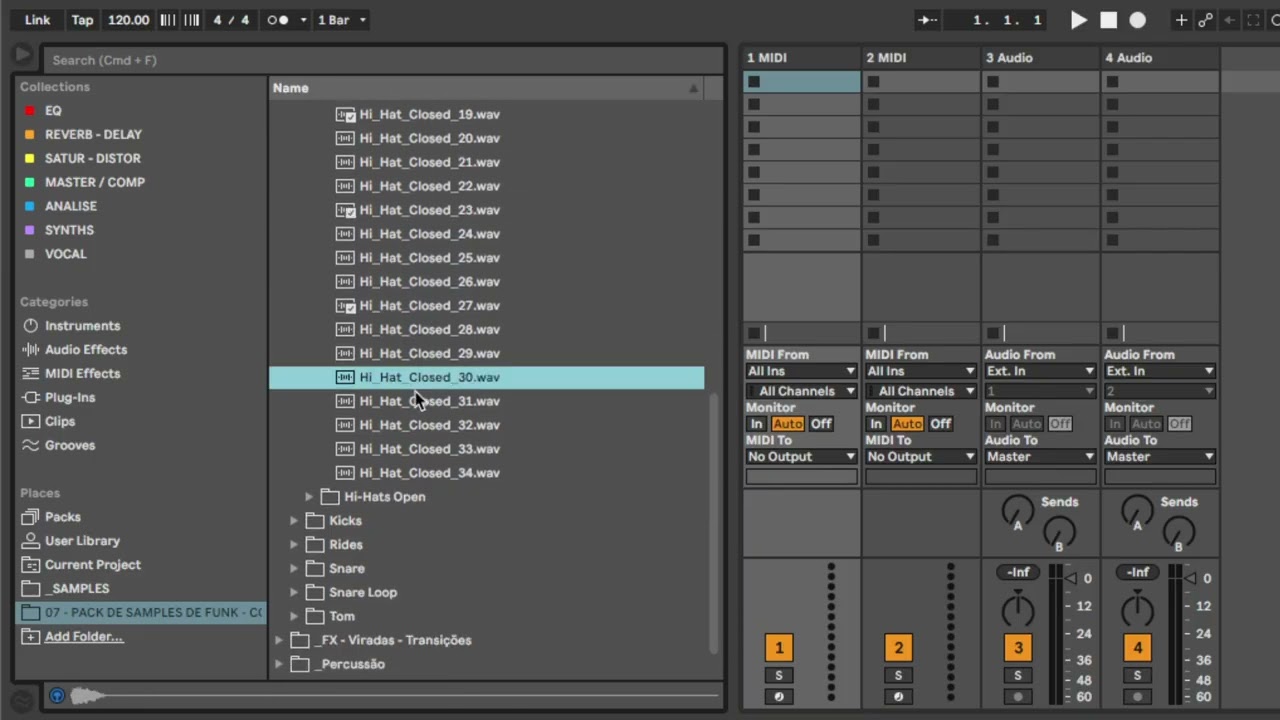This screenshot has height=720, width=1280.
Task: Click the MIDI Arrangement Overdub plus icon
Action: click(x=1181, y=20)
